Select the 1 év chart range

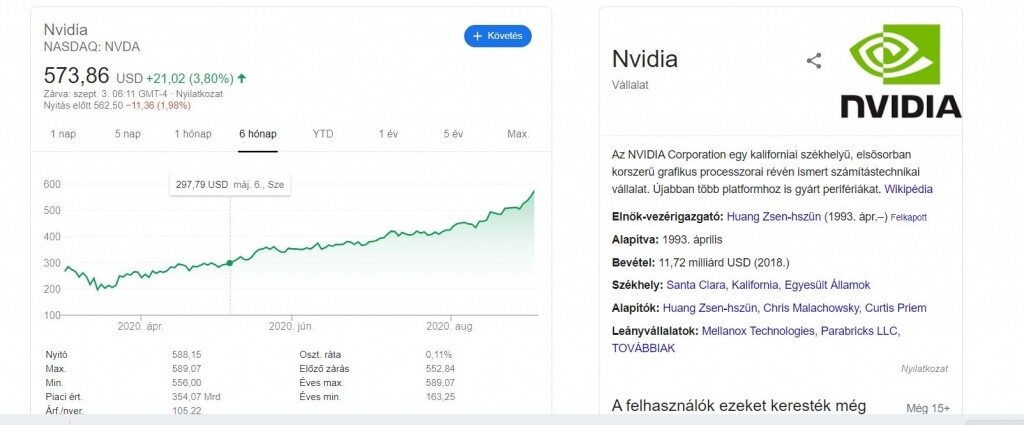[389, 134]
